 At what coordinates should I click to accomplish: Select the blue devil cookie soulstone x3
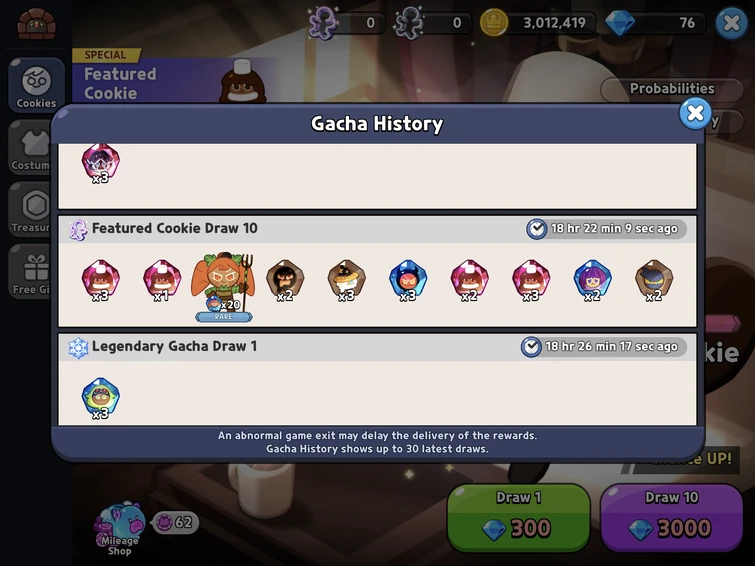click(x=408, y=280)
